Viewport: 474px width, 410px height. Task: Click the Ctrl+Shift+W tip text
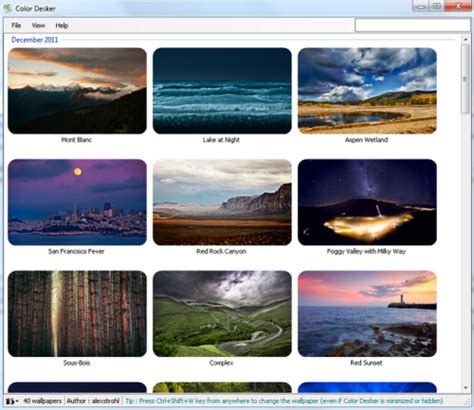pyautogui.click(x=284, y=401)
